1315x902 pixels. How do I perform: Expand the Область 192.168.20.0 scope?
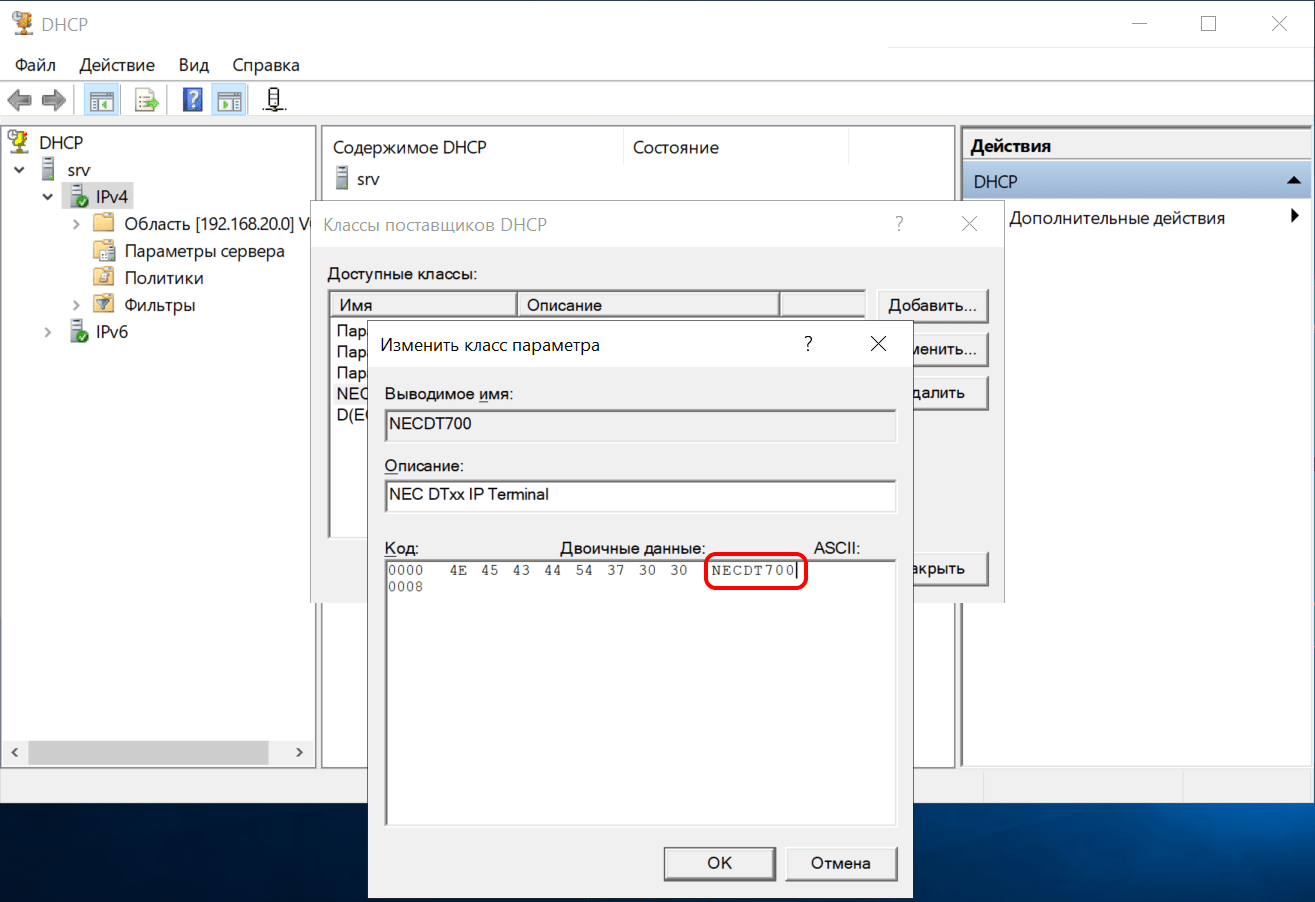tap(76, 224)
